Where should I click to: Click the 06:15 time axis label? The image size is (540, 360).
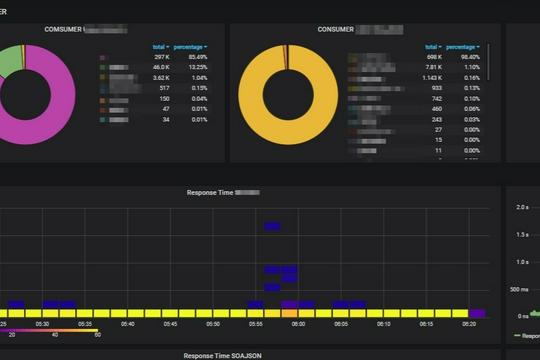426,324
